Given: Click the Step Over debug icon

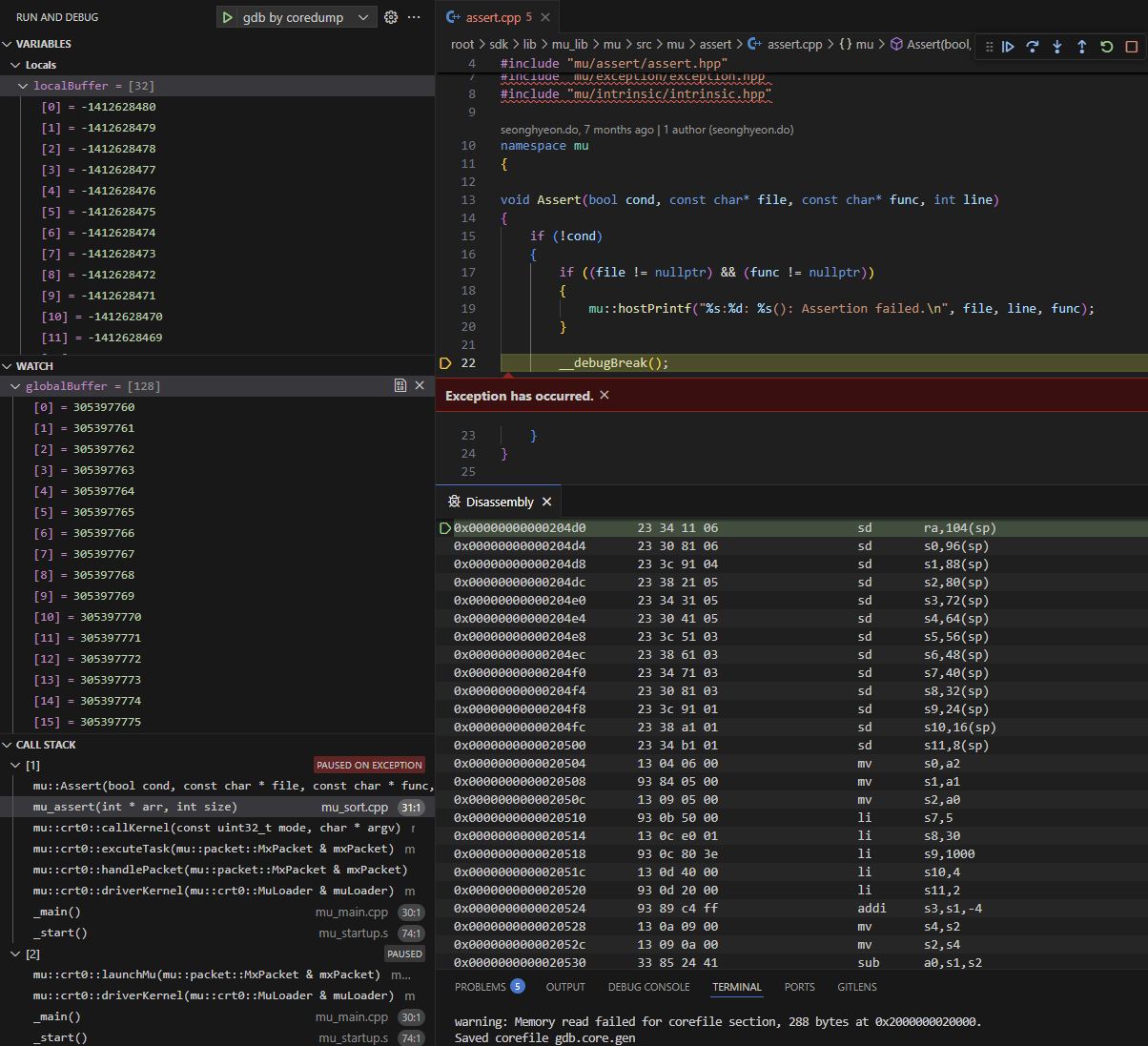Looking at the screenshot, I should (x=1033, y=47).
